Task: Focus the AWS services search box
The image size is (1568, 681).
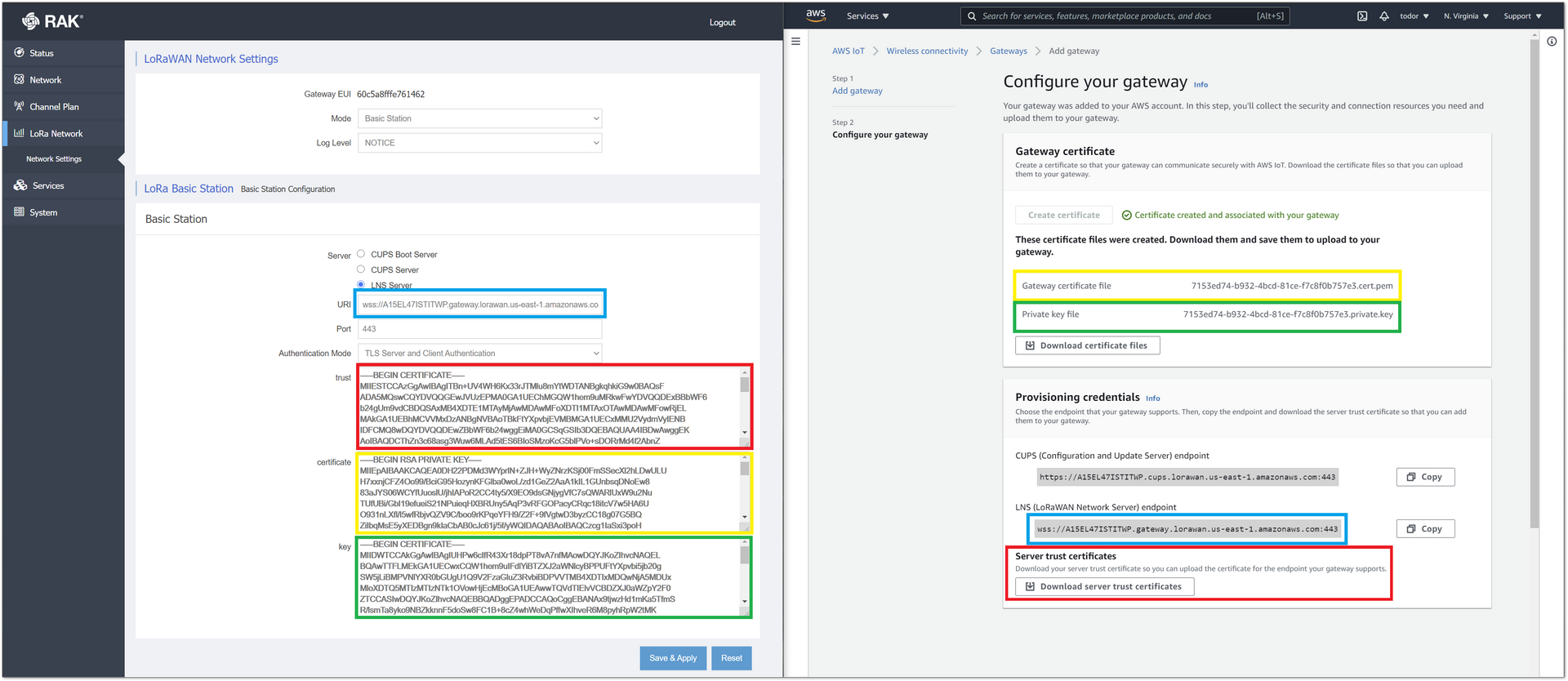Action: [x=1125, y=16]
